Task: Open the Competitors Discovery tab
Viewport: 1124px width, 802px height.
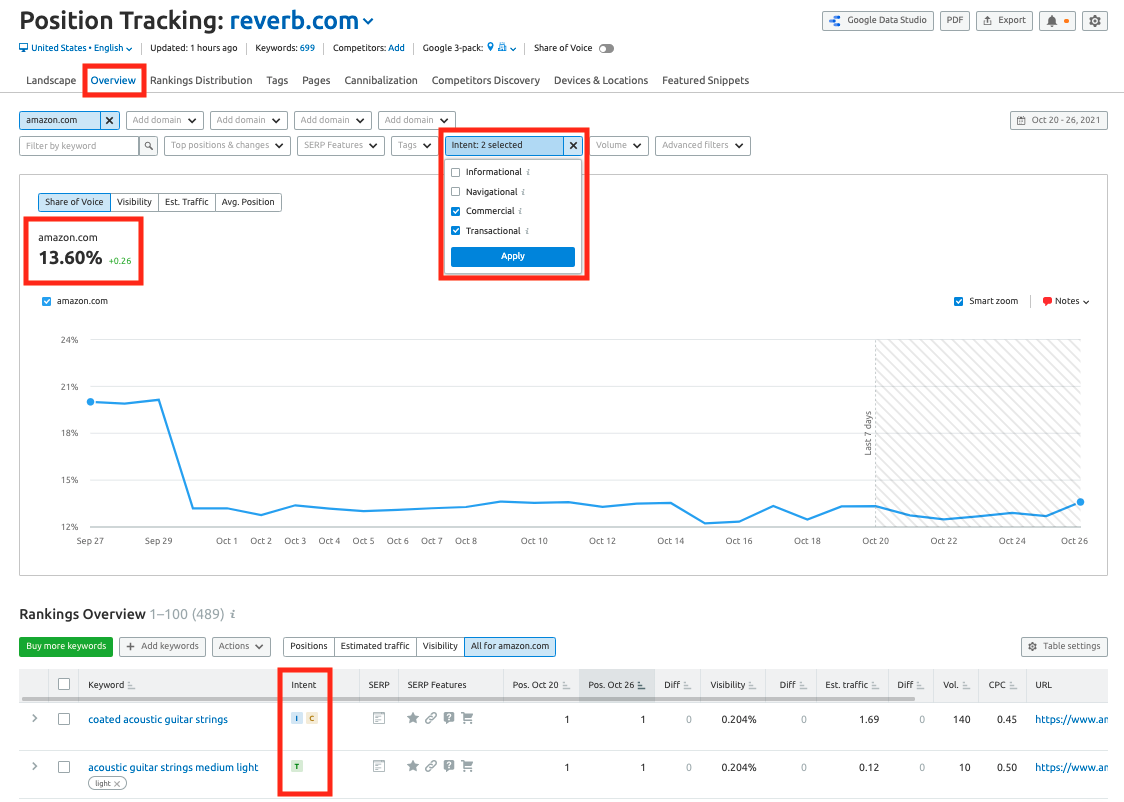Action: click(x=485, y=80)
